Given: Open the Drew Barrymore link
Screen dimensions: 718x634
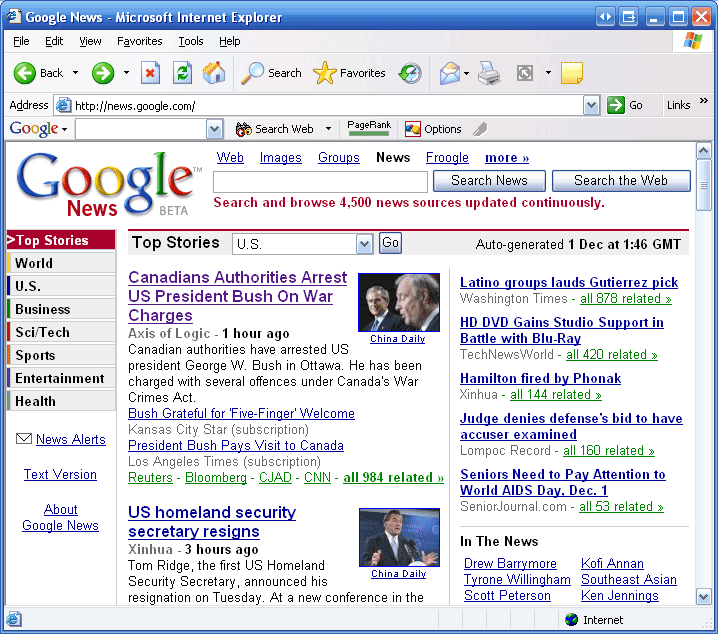Looking at the screenshot, I should point(510,564).
